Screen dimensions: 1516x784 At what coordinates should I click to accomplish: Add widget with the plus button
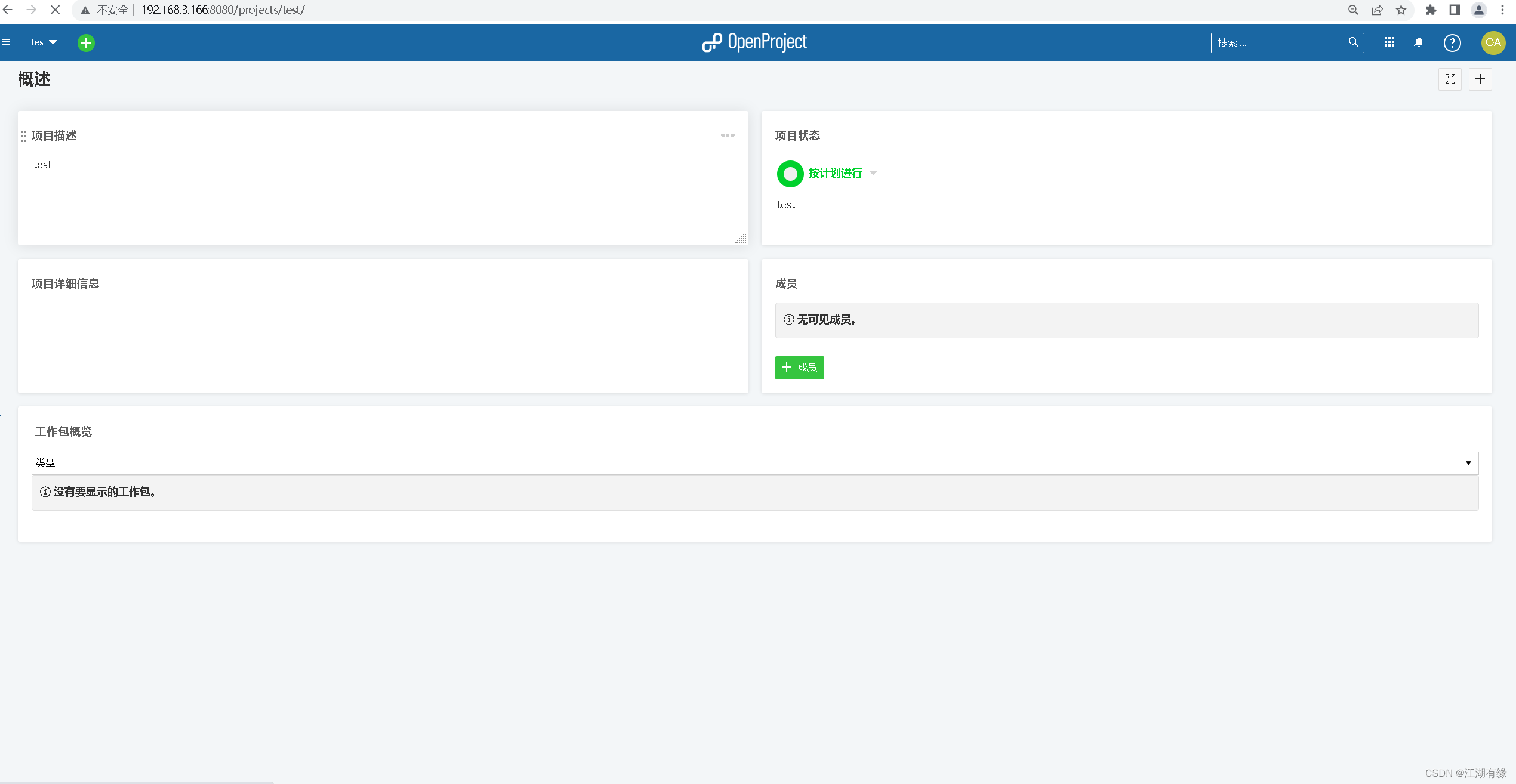1480,79
